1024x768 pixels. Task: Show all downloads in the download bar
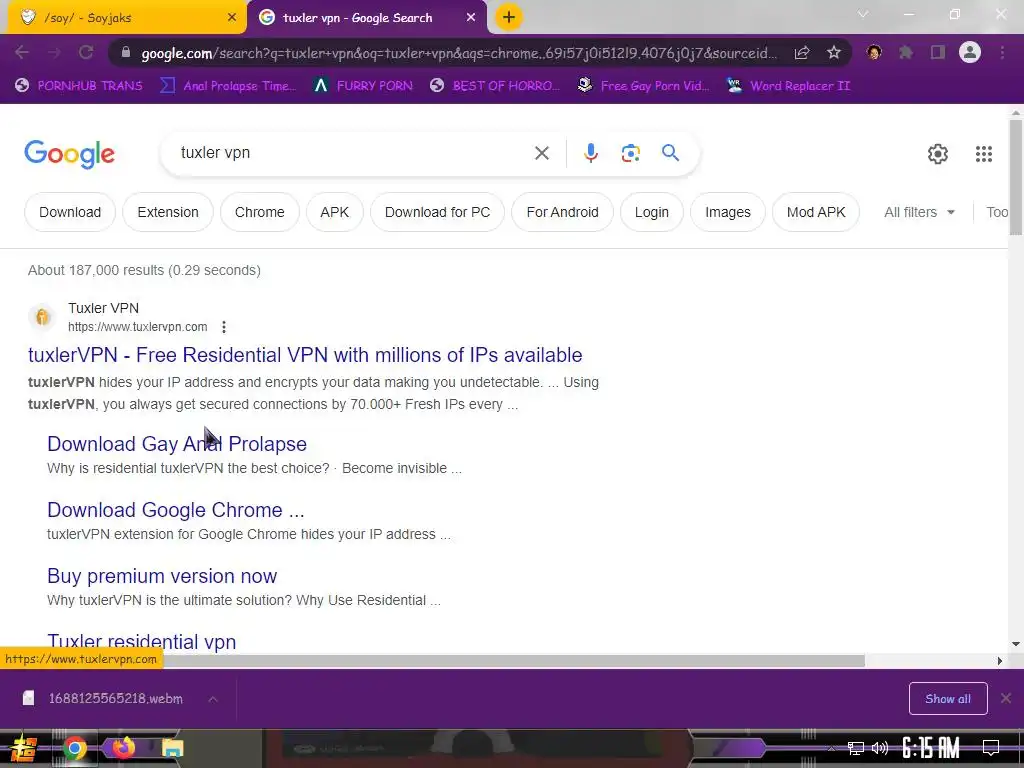pos(948,699)
